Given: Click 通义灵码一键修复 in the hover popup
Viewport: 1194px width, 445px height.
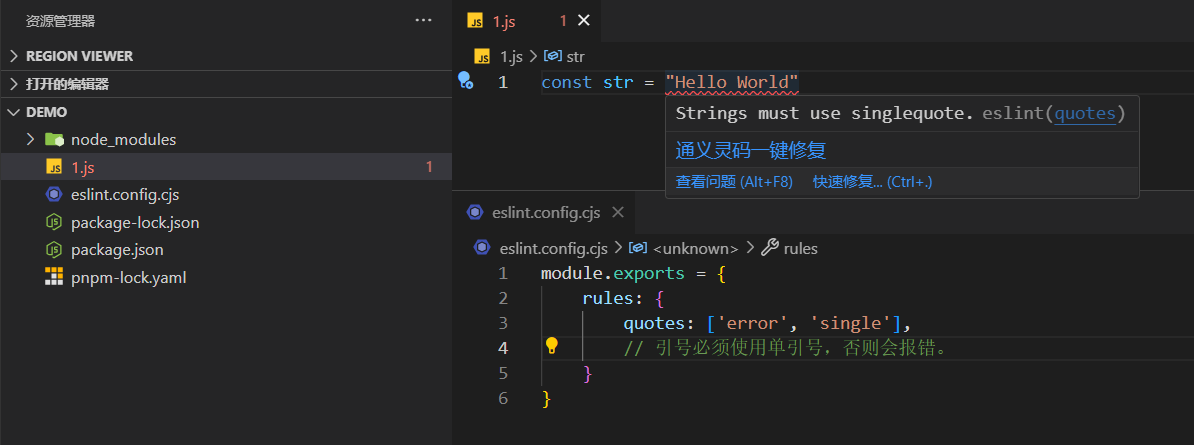Looking at the screenshot, I should coord(751,150).
